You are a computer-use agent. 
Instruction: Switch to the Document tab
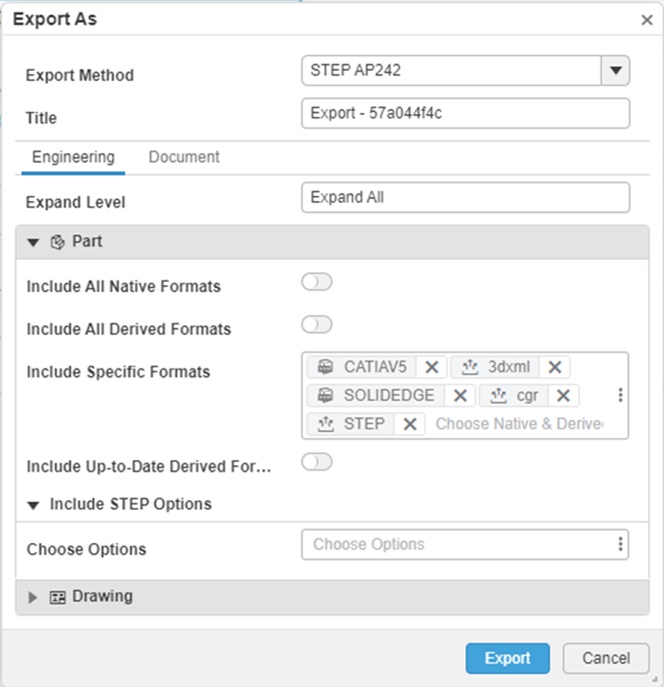click(184, 157)
